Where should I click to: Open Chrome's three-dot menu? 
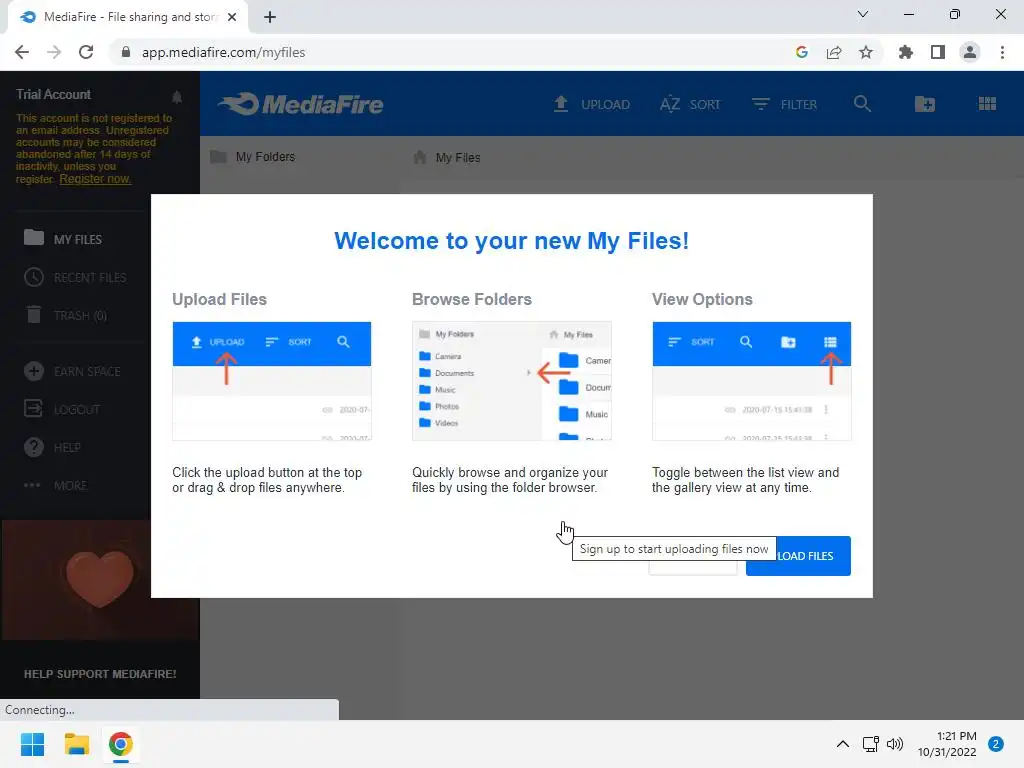click(x=1002, y=52)
